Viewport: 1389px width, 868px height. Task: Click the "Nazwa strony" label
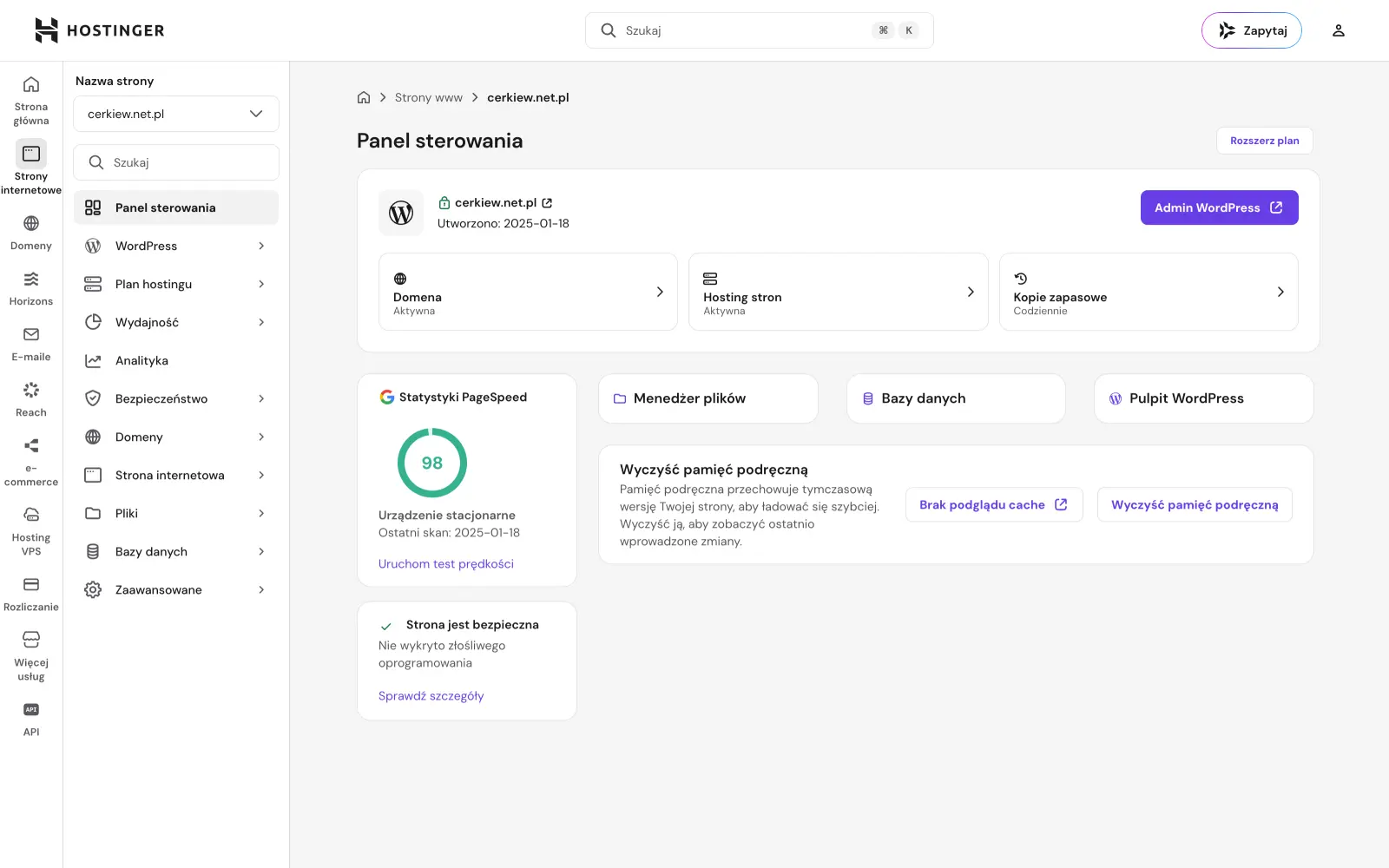point(115,81)
